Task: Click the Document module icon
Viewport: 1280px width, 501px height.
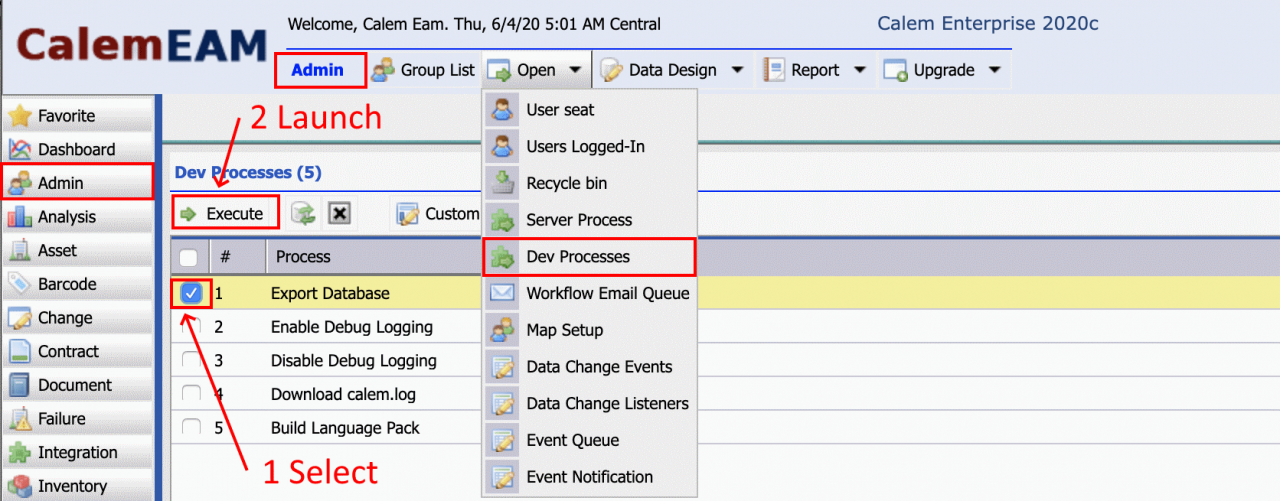Action: click(20, 385)
